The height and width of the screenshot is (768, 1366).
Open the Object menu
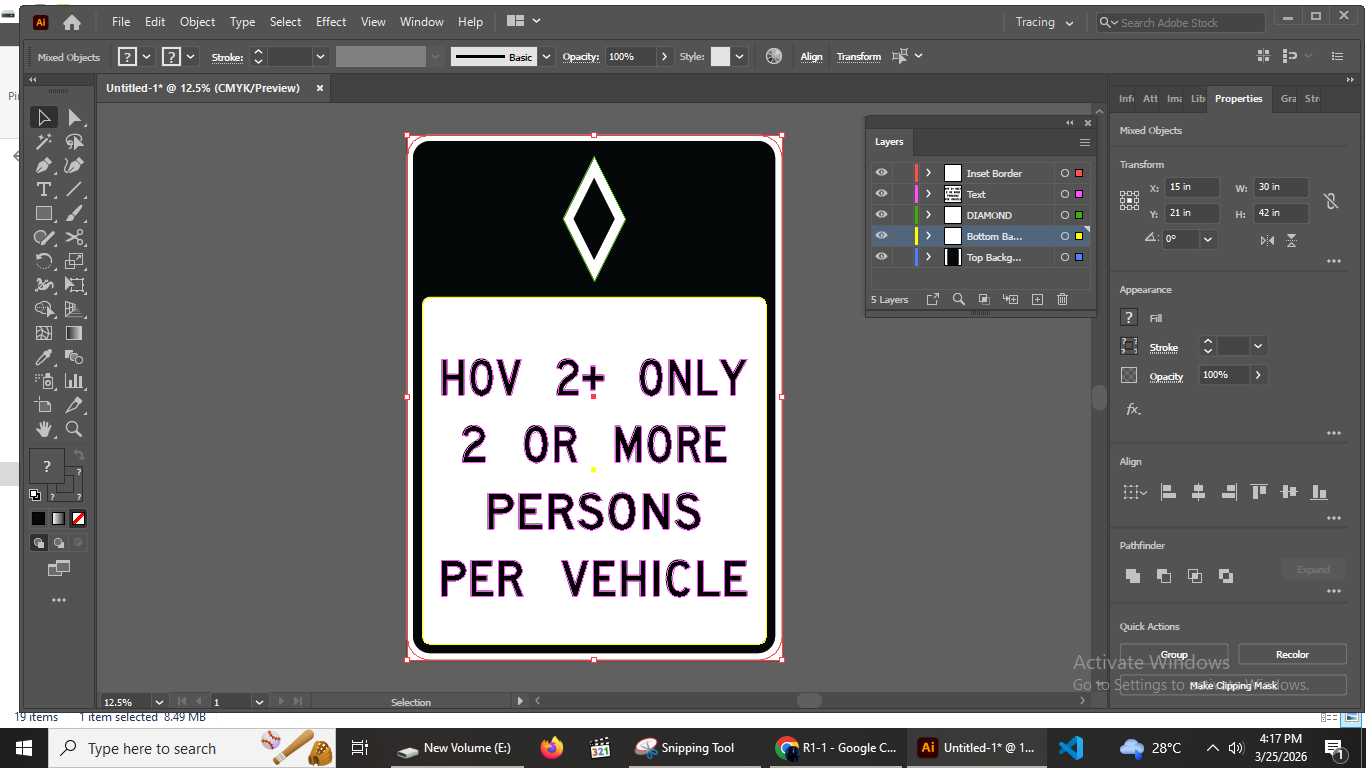(x=197, y=22)
